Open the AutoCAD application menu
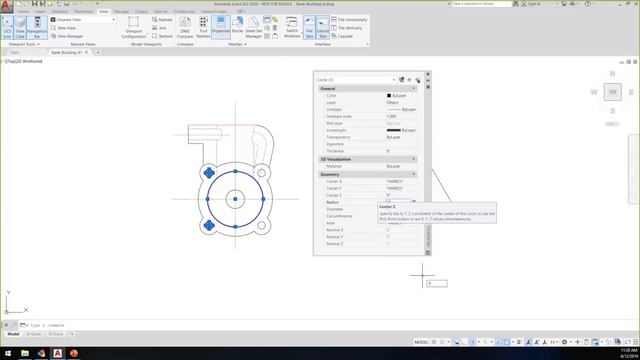 (x=6, y=7)
